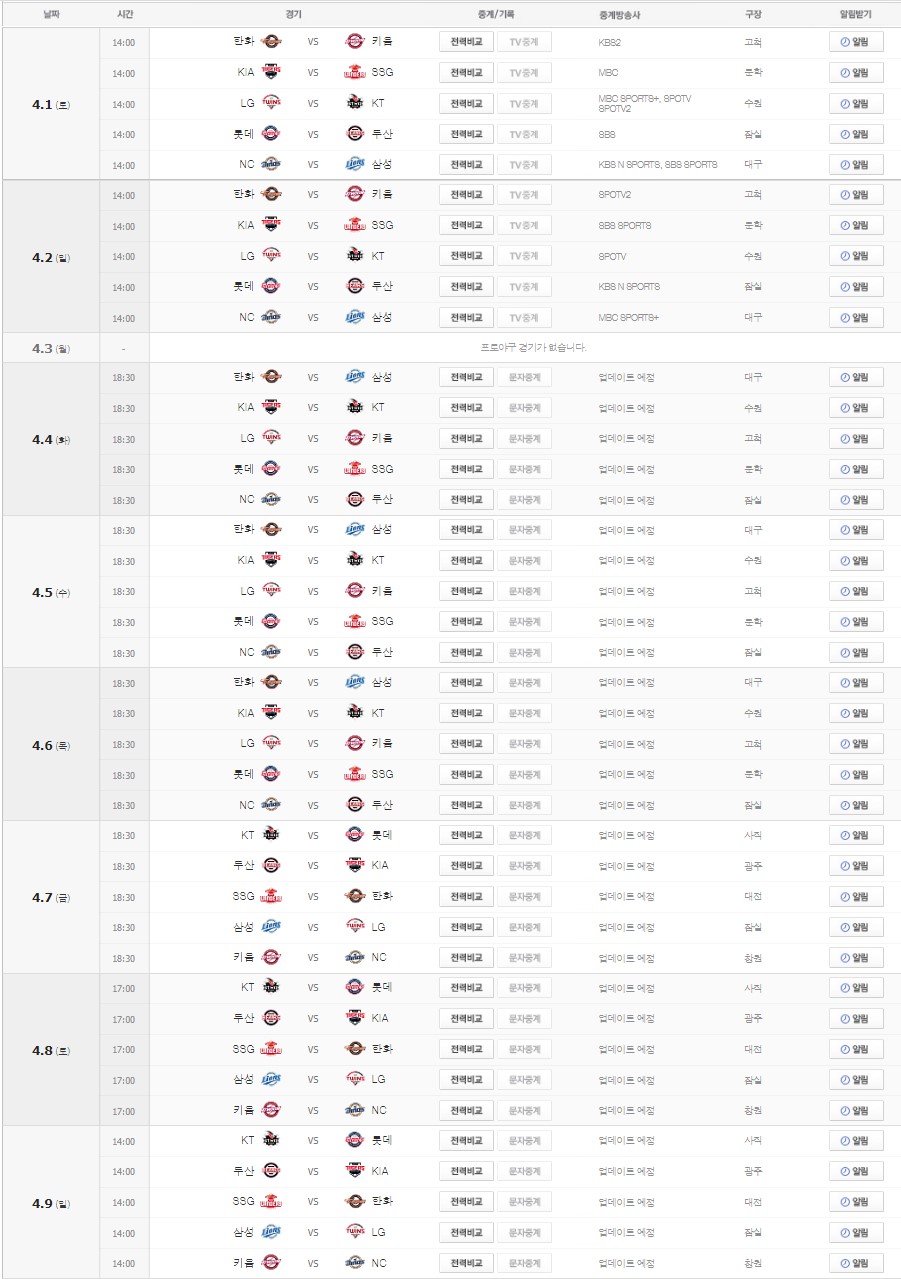
Task: Click LG logo in the 4.8 삼성 vs LG row
Action: coord(355,1079)
